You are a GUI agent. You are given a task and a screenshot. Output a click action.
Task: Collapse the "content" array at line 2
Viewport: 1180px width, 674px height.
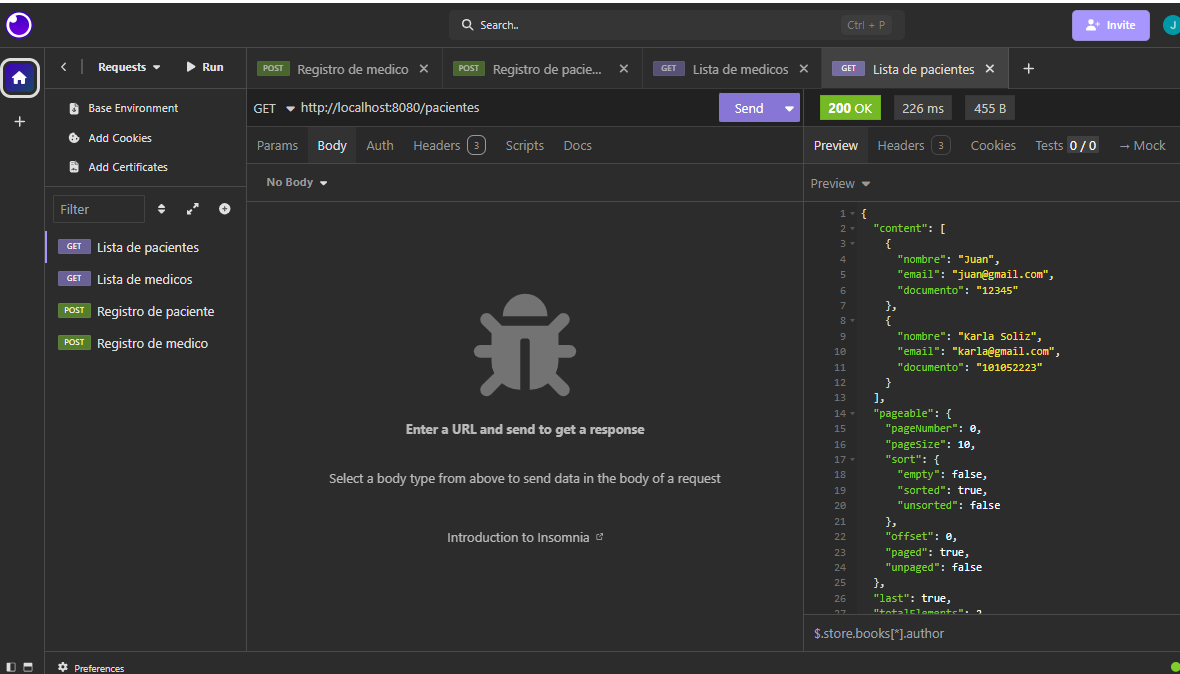(x=853, y=229)
